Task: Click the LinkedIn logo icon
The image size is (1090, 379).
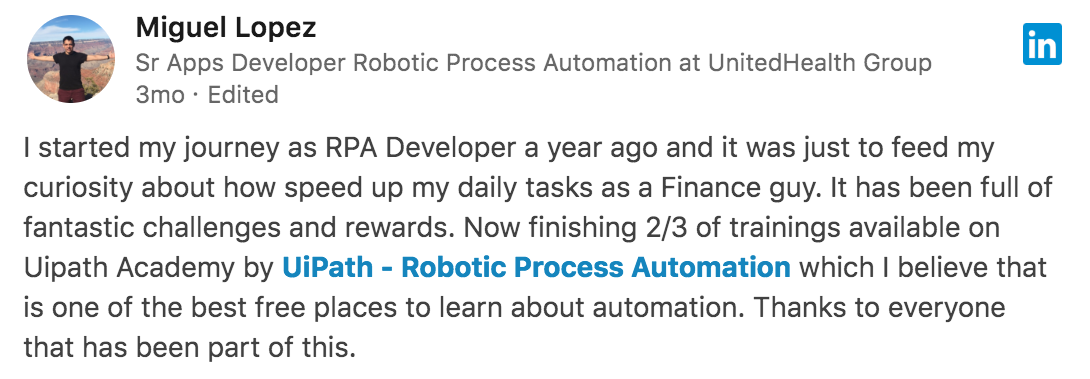Action: click(x=1042, y=44)
